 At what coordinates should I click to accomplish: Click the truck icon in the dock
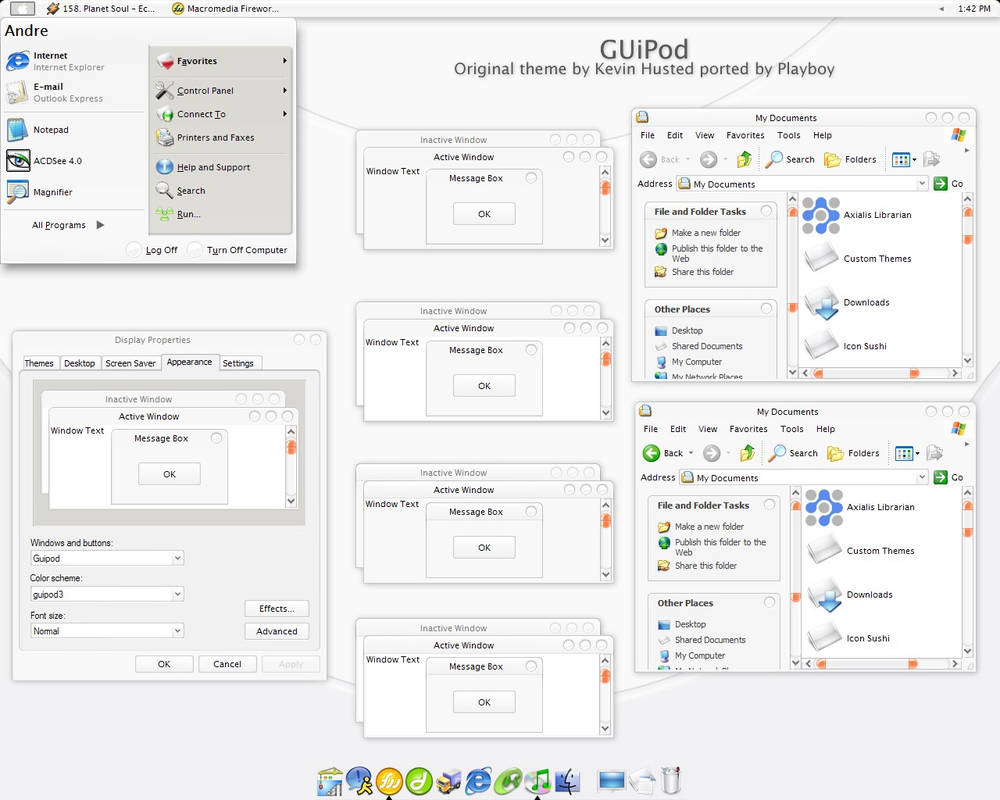click(x=448, y=782)
